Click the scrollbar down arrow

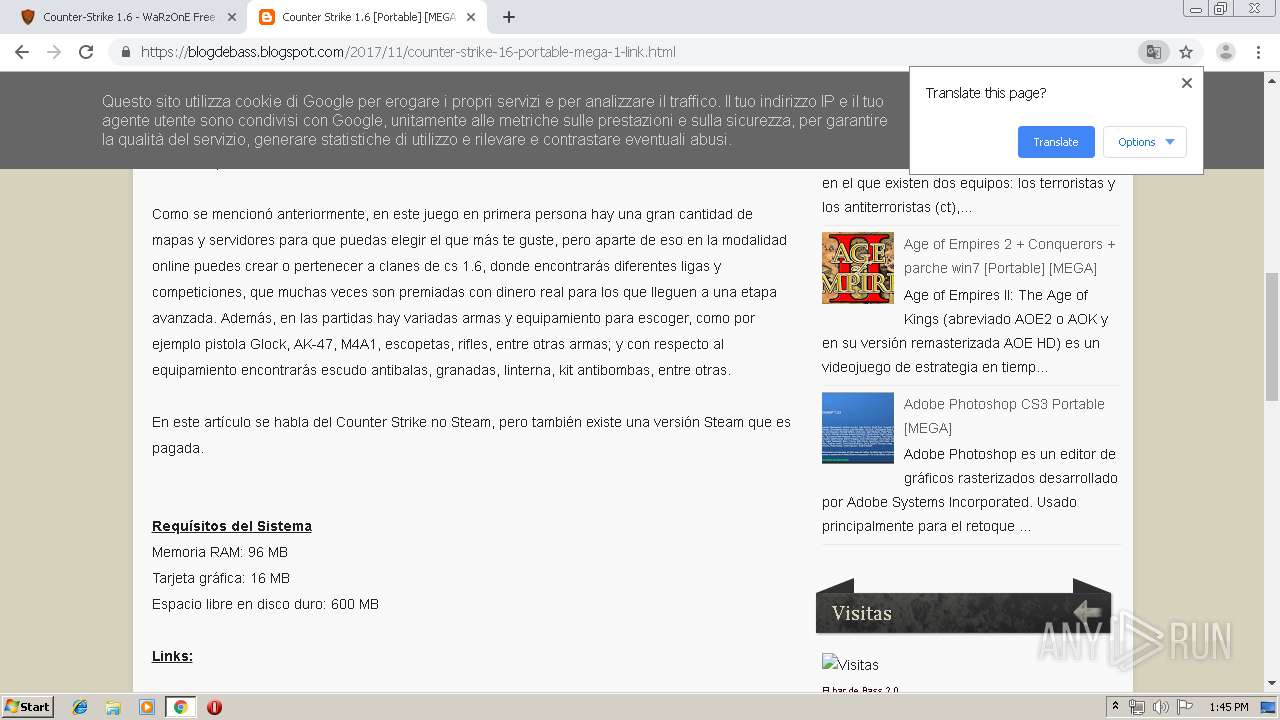[x=1272, y=684]
